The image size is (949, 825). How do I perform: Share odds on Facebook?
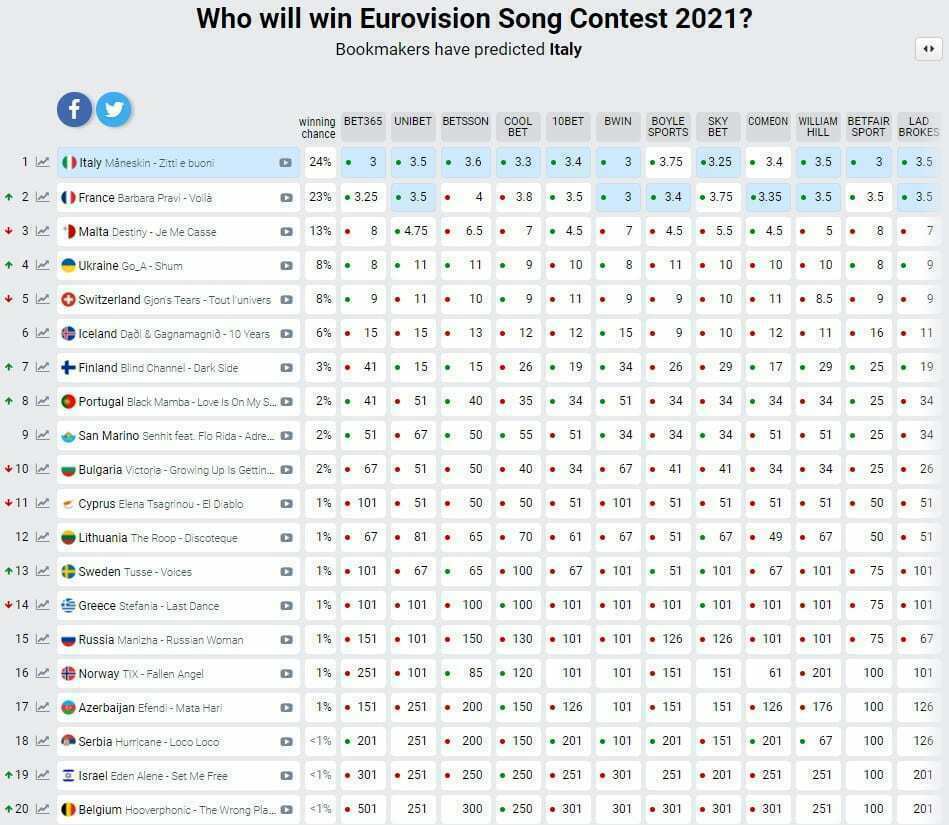[x=74, y=110]
